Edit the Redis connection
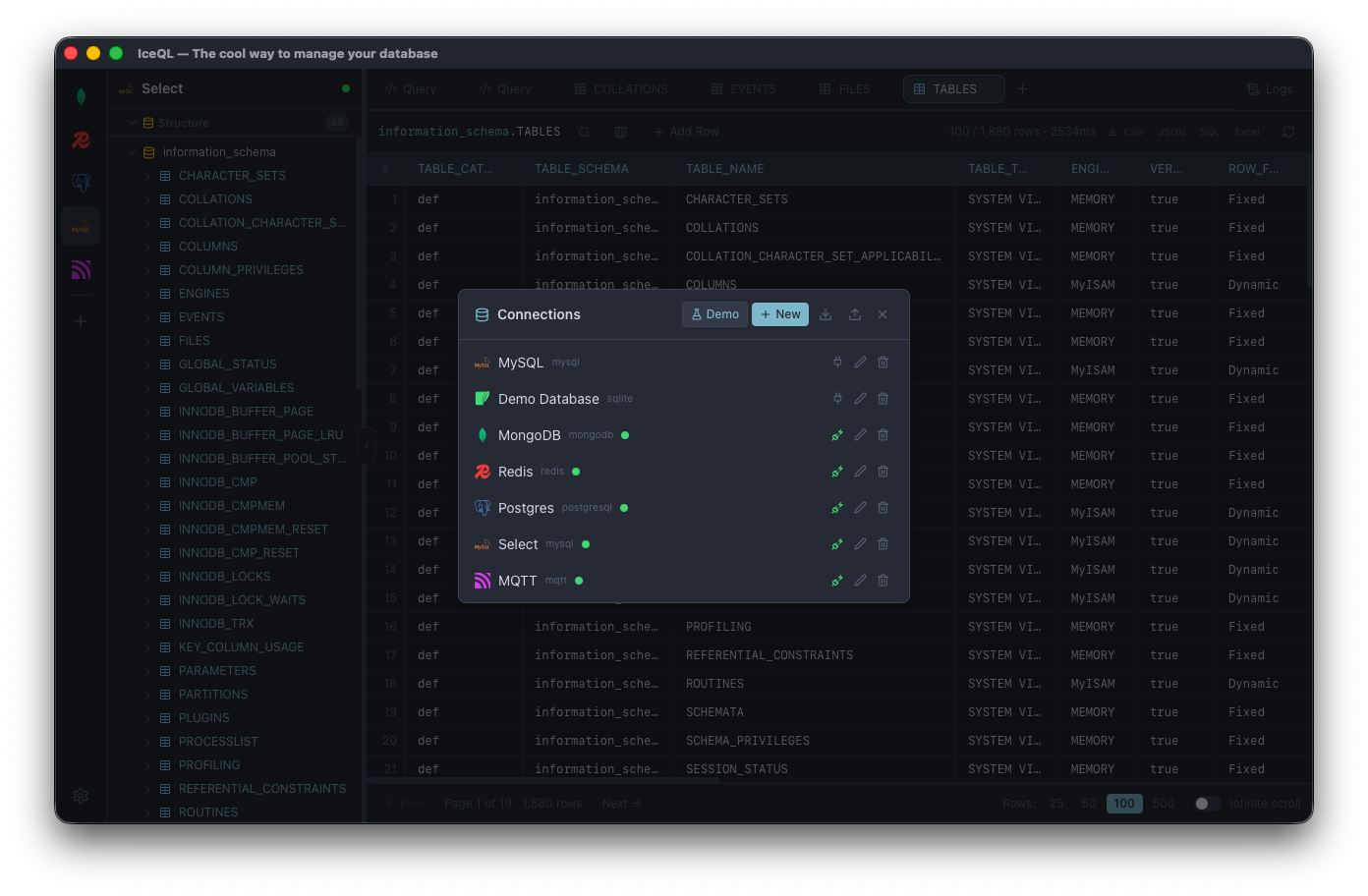 860,472
